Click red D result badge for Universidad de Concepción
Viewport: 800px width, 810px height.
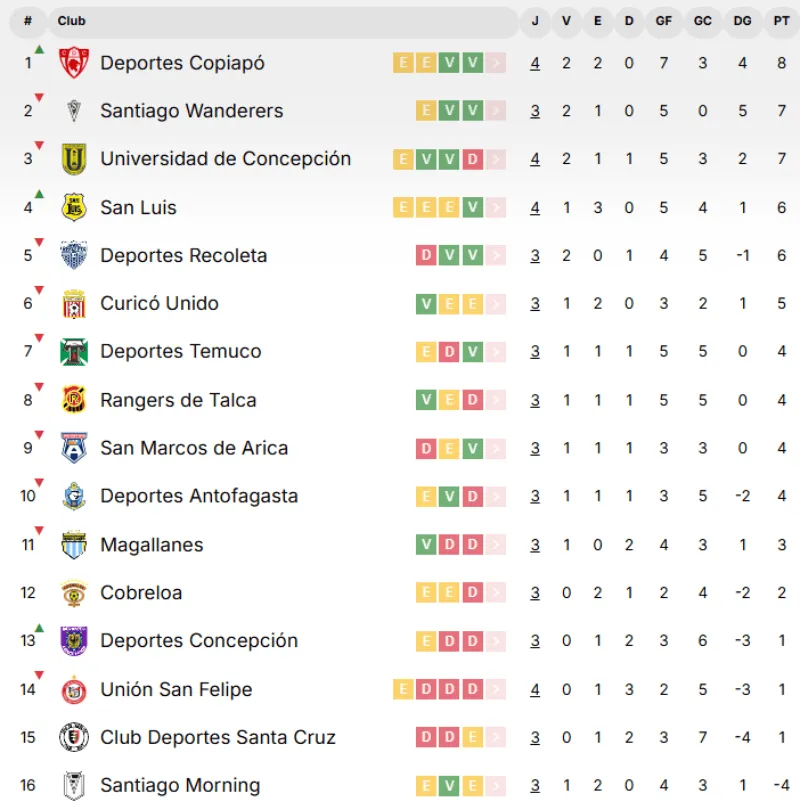coord(473,160)
